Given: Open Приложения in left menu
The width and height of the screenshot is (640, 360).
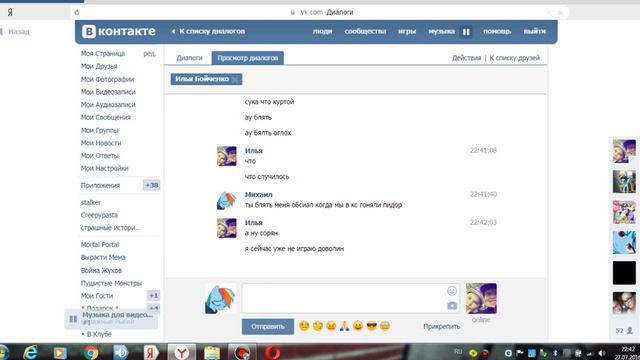Looking at the screenshot, I should (100, 185).
